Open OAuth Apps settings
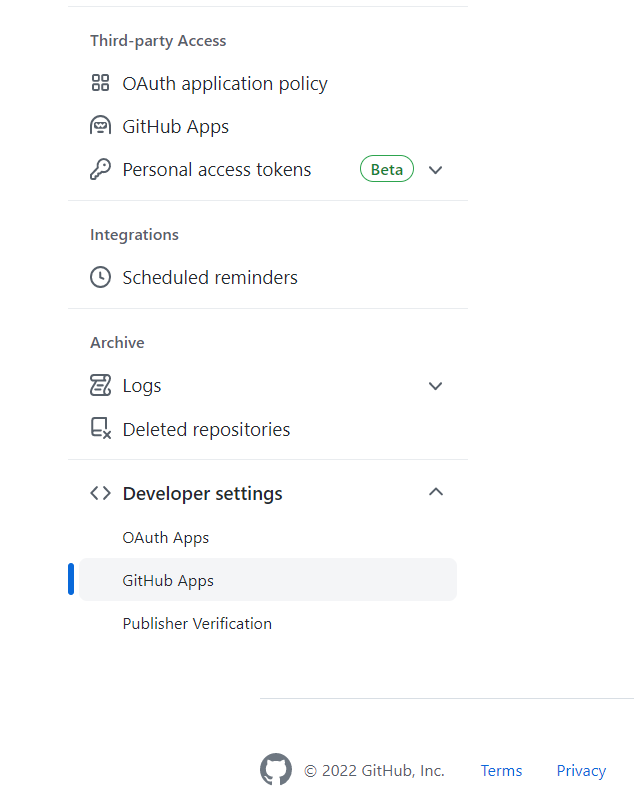Screen dimensions: 634x812 coord(165,537)
